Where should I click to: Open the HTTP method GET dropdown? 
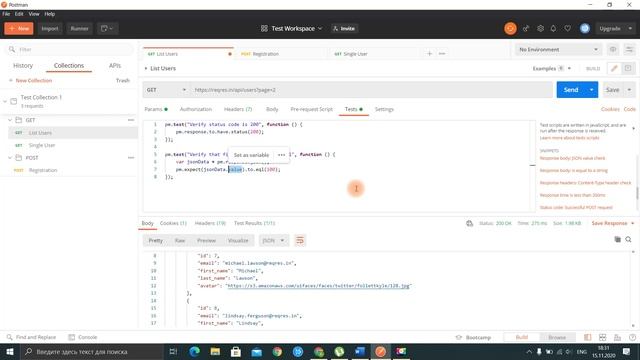click(166, 90)
